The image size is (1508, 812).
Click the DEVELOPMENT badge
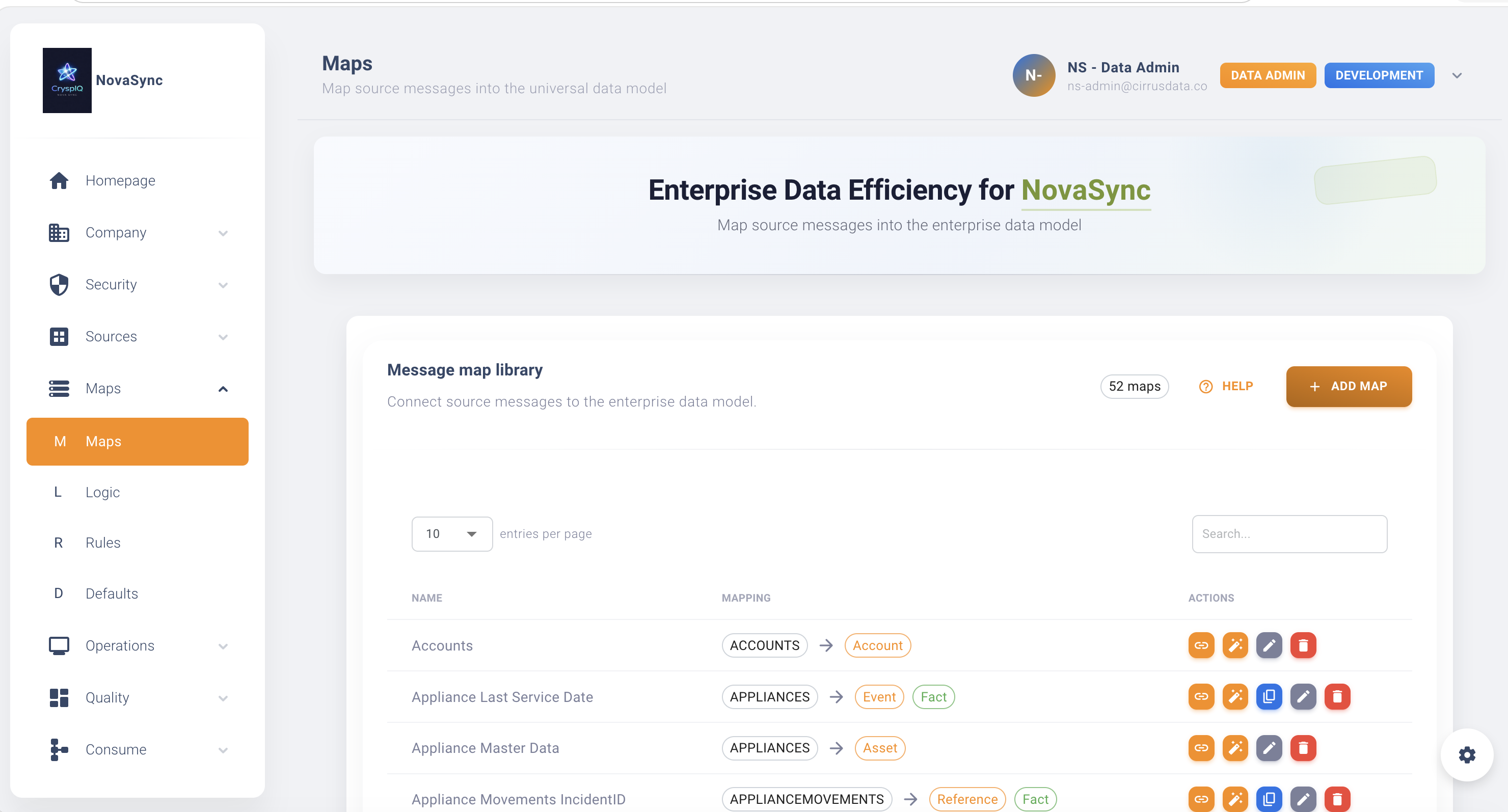tap(1379, 75)
